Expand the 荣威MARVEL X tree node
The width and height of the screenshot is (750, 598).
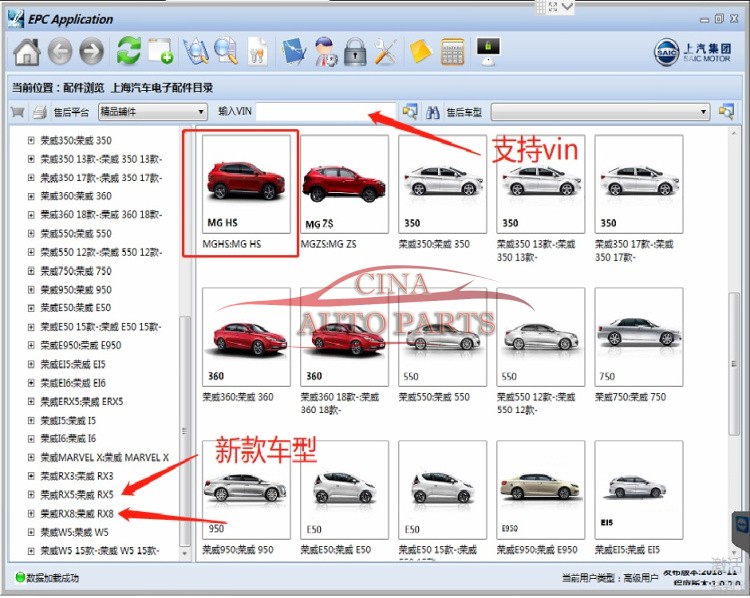pyautogui.click(x=31, y=457)
